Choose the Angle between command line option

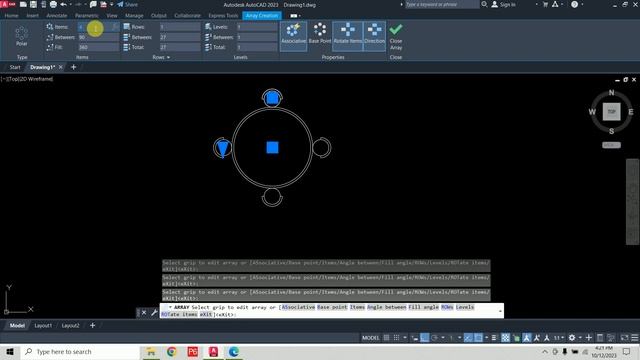click(387, 307)
